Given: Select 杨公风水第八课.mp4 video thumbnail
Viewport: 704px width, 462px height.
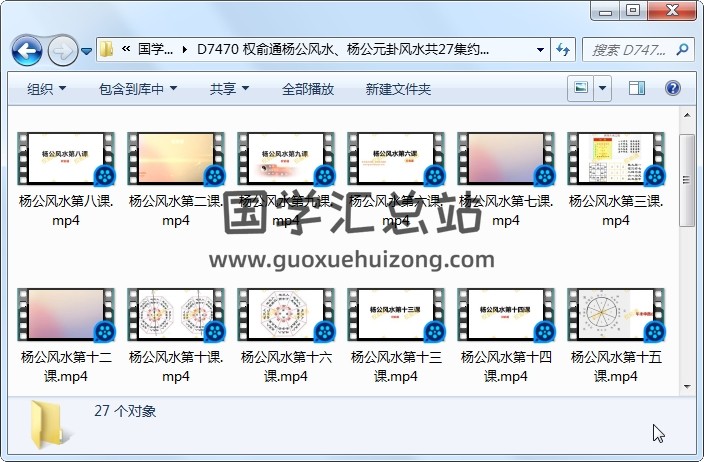Looking at the screenshot, I should [x=66, y=158].
